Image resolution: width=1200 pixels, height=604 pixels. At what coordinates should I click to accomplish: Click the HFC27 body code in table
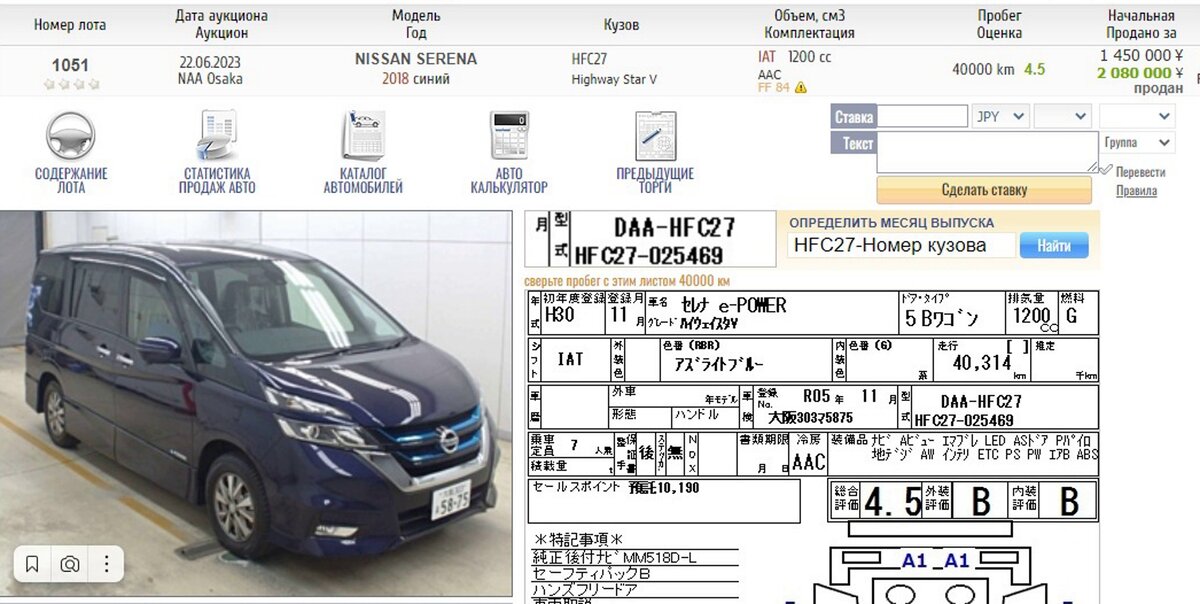pyautogui.click(x=589, y=60)
